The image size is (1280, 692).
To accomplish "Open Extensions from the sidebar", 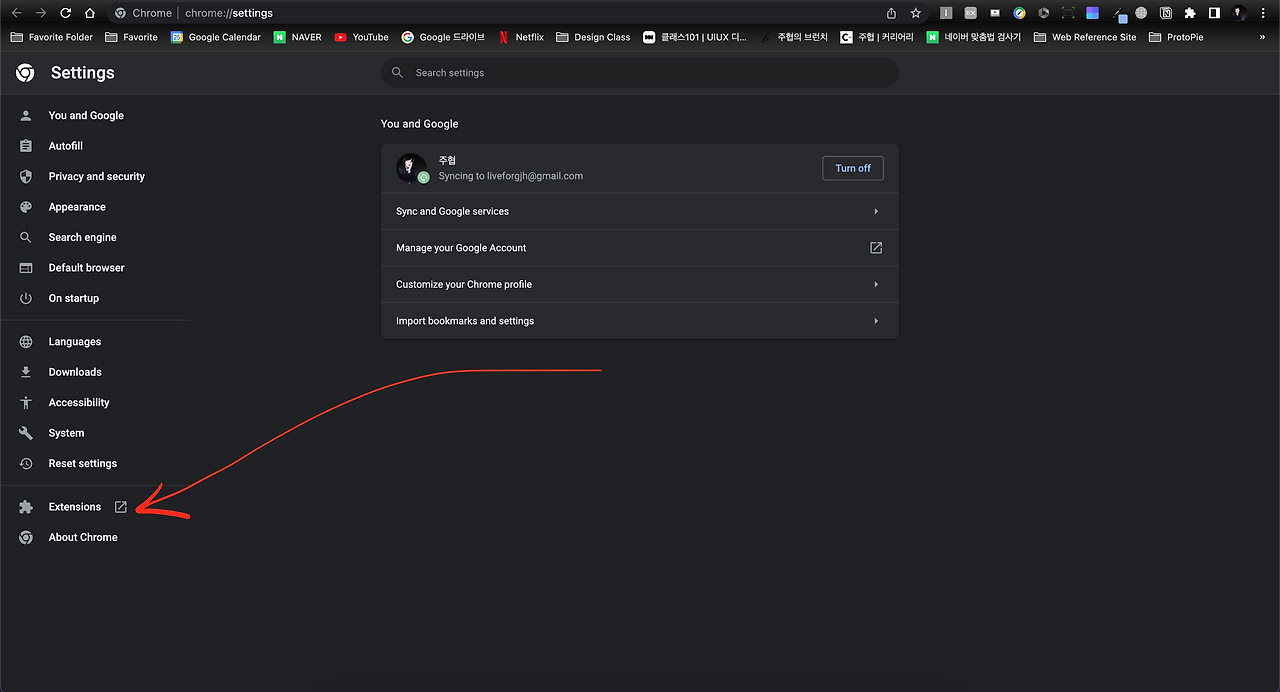I will click(x=75, y=507).
